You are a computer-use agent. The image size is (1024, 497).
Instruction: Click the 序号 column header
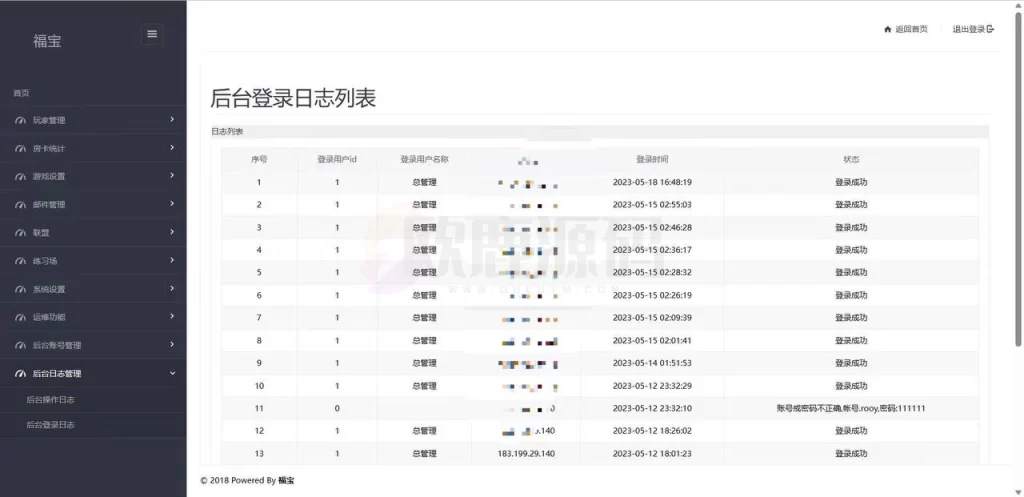pos(259,159)
